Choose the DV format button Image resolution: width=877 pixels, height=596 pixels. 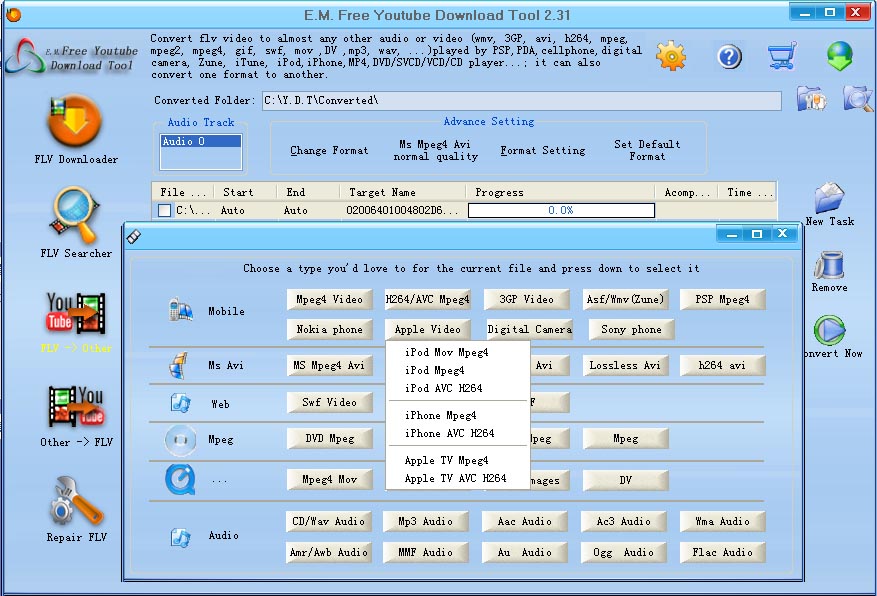[625, 480]
